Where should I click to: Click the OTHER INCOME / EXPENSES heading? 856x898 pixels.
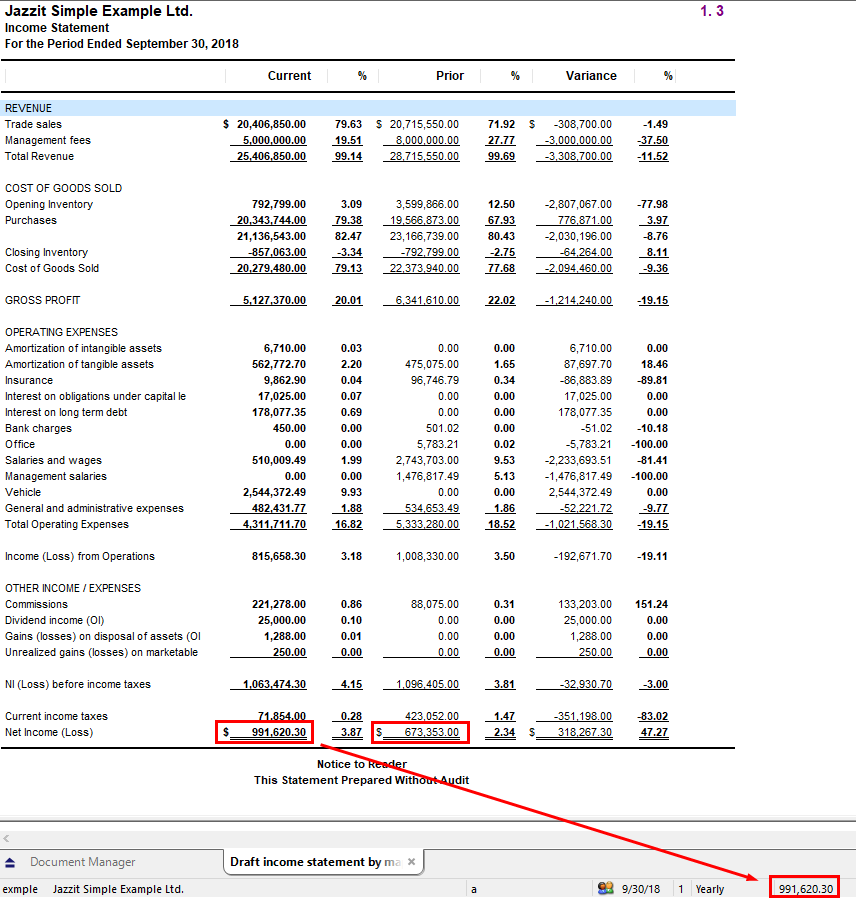pyautogui.click(x=73, y=589)
